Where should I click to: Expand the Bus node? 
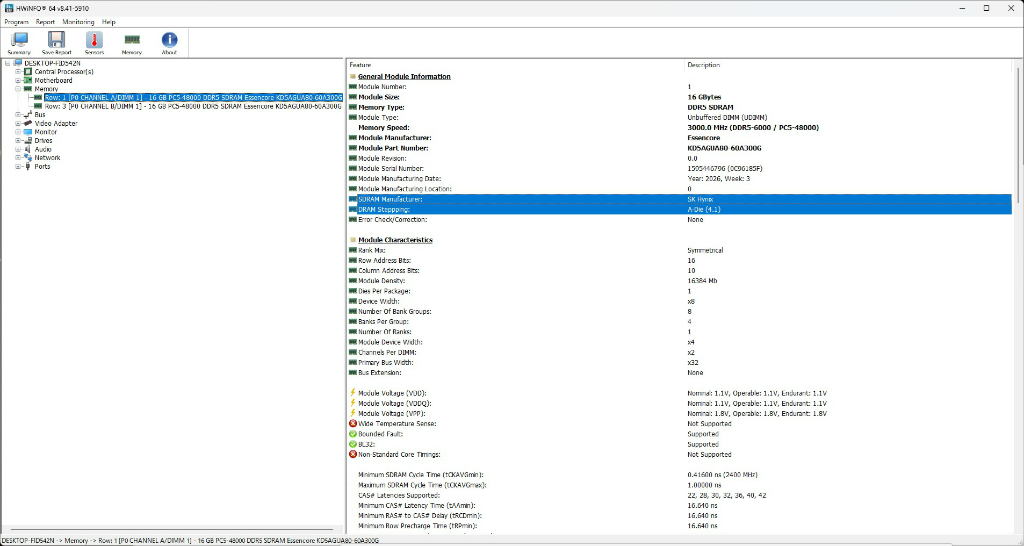(18, 114)
